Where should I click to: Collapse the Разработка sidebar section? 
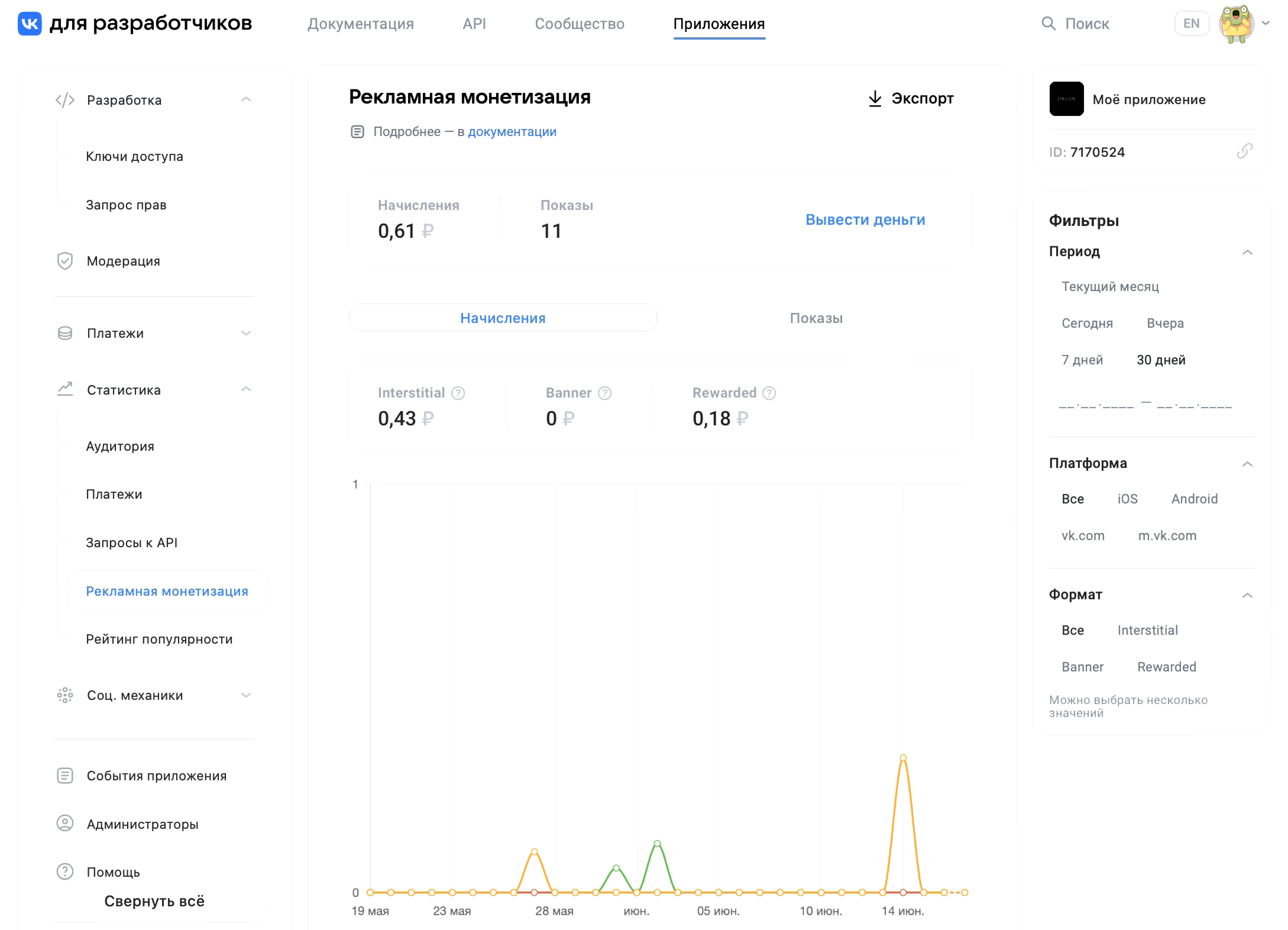pyautogui.click(x=246, y=99)
